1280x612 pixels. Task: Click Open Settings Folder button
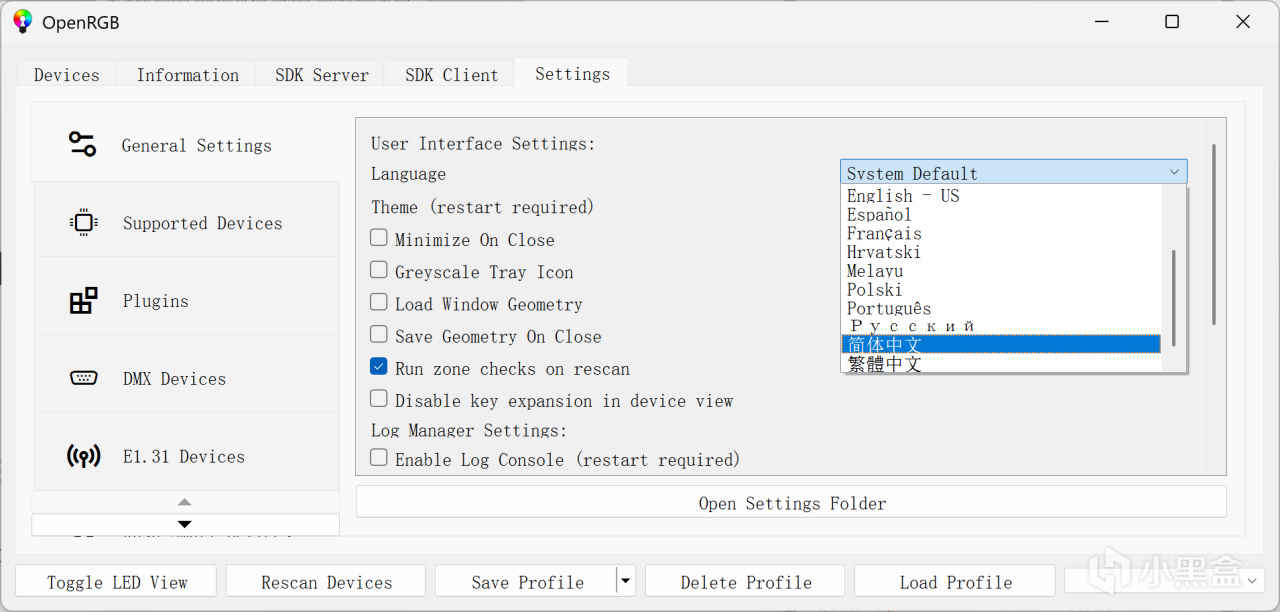(x=791, y=503)
